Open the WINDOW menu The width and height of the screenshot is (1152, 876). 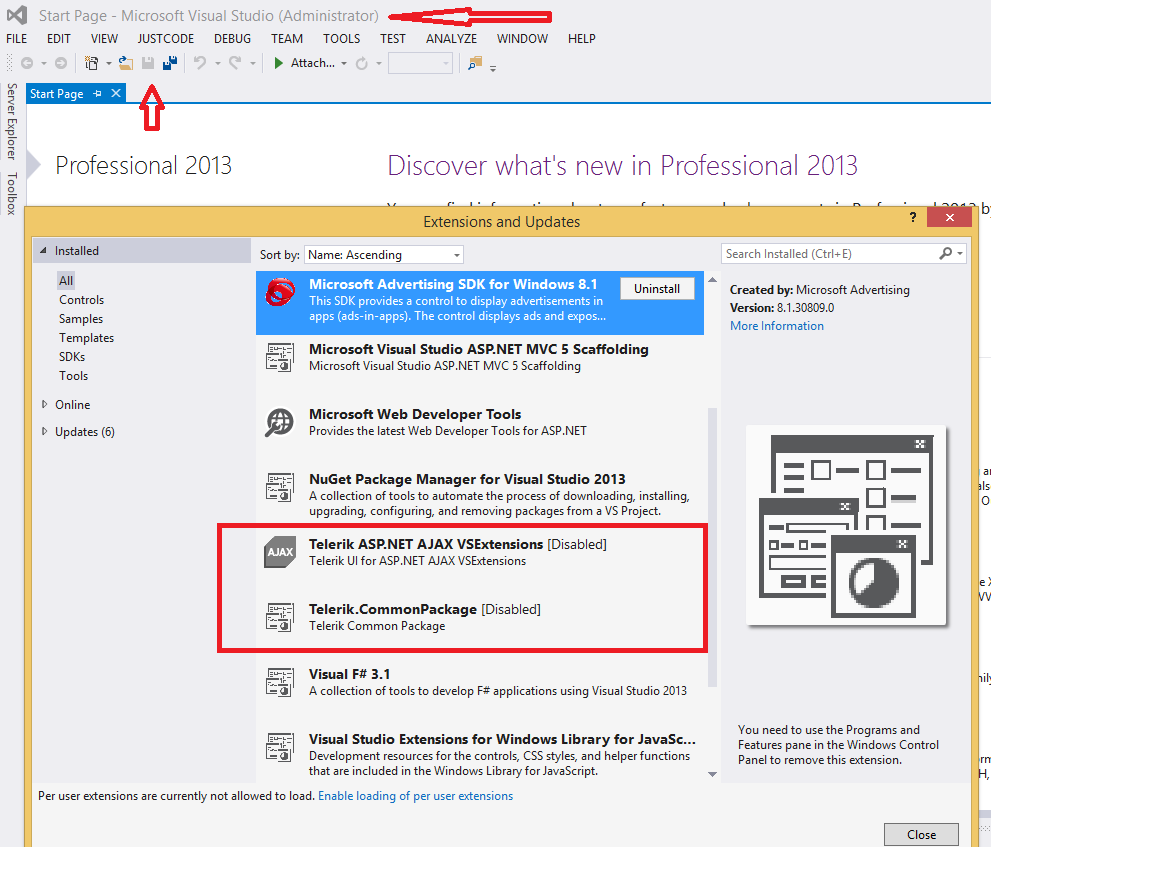click(522, 38)
